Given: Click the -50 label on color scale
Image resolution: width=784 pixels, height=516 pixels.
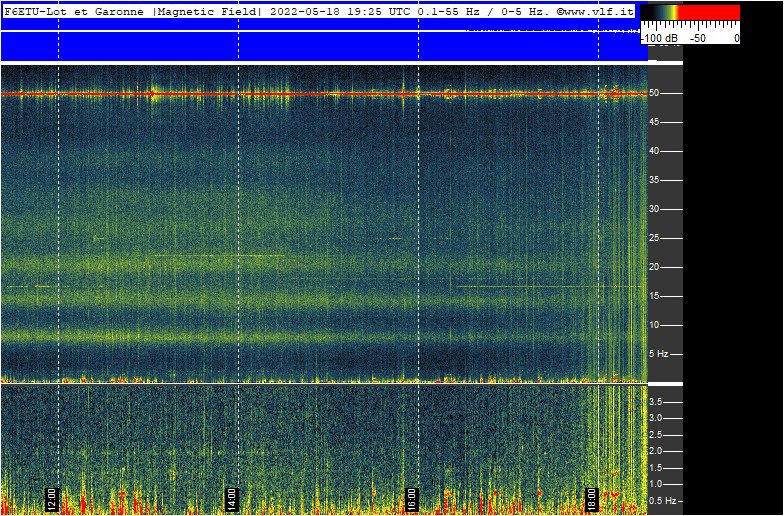Looking at the screenshot, I should coord(699,38).
